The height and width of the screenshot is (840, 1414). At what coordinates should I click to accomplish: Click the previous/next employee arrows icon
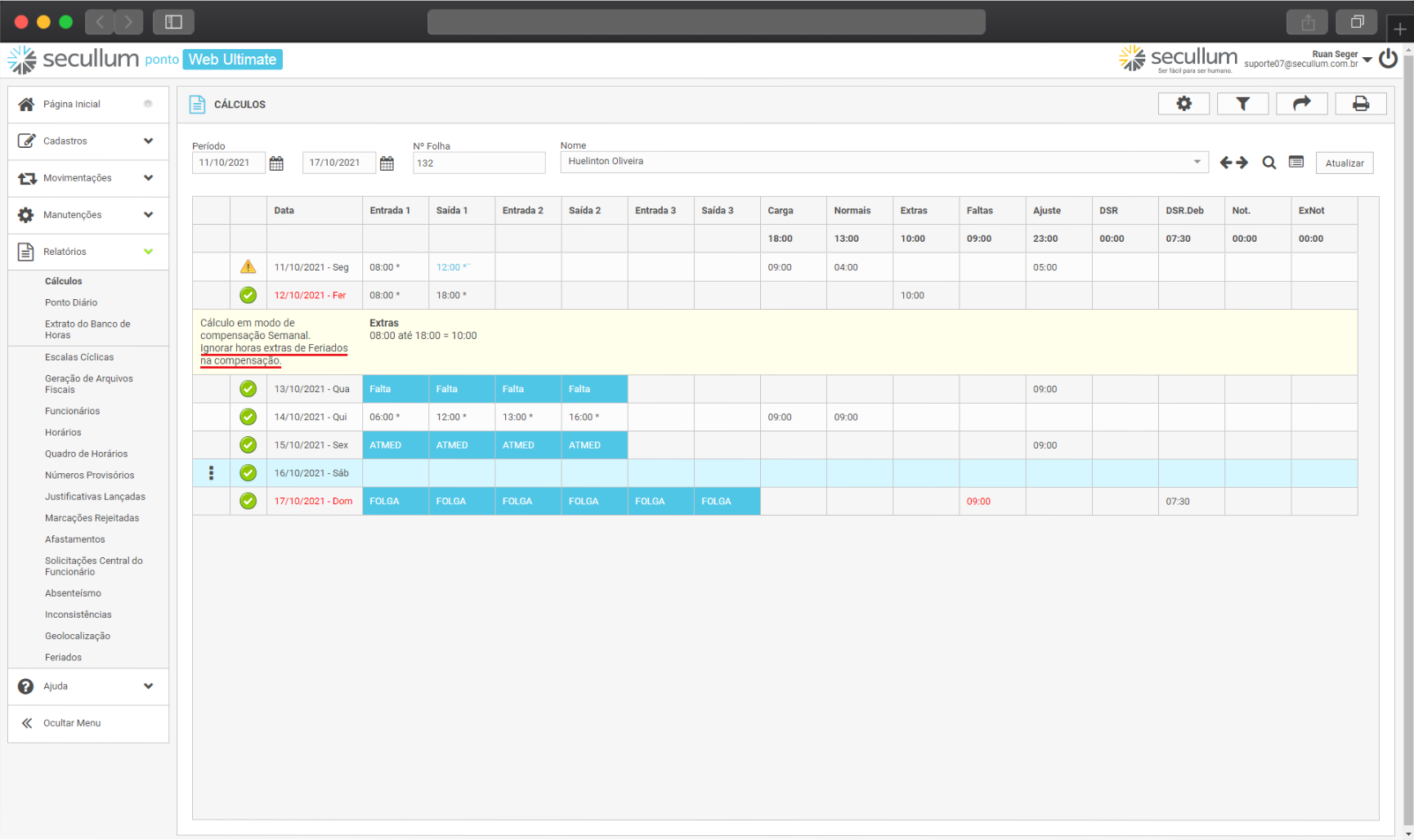coord(1233,163)
